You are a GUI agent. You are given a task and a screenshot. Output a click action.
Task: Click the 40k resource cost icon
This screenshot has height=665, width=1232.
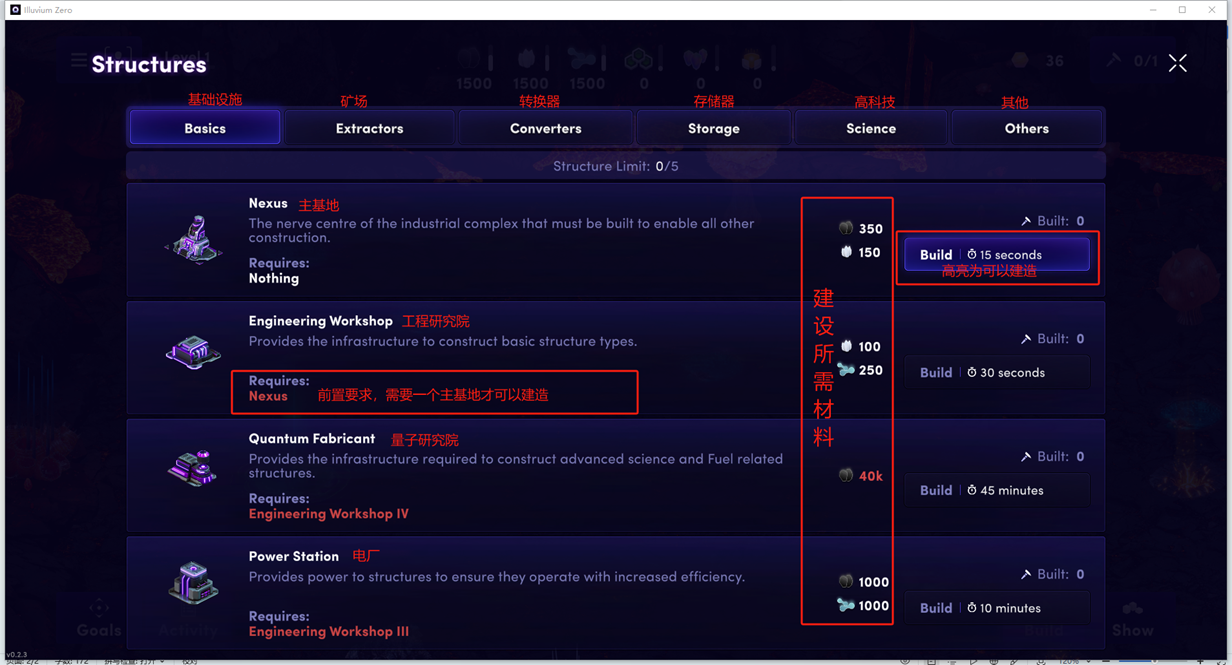click(846, 476)
